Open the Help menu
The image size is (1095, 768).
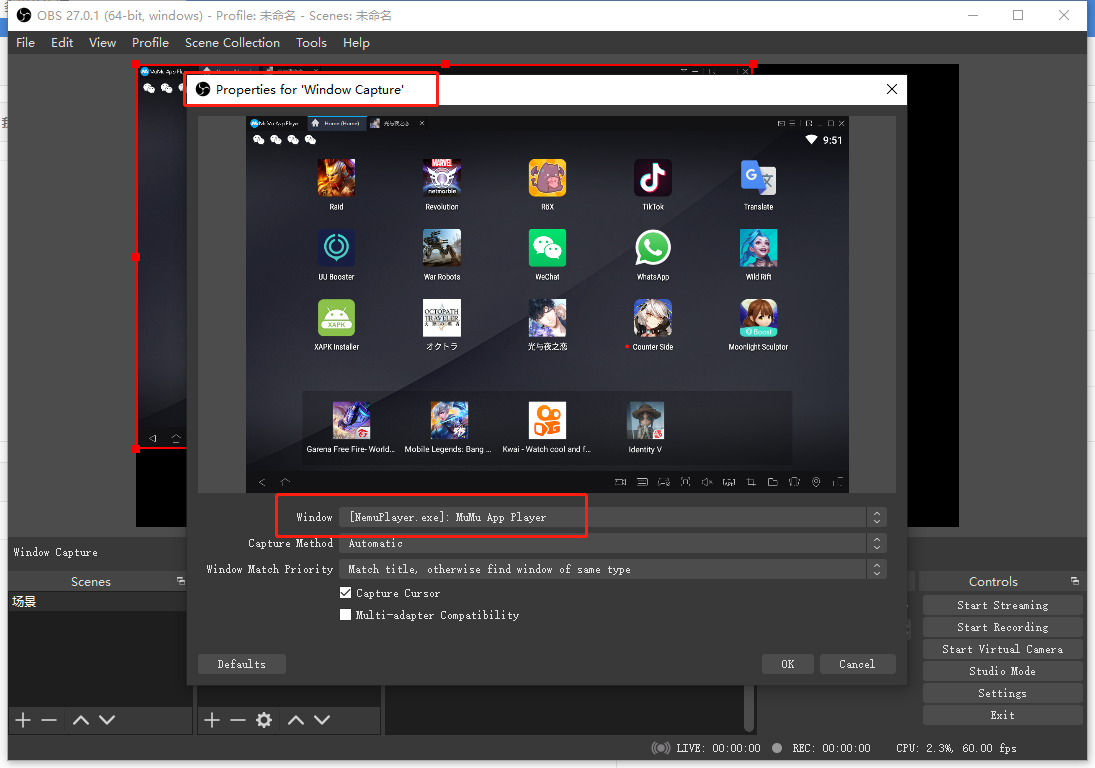coord(356,43)
